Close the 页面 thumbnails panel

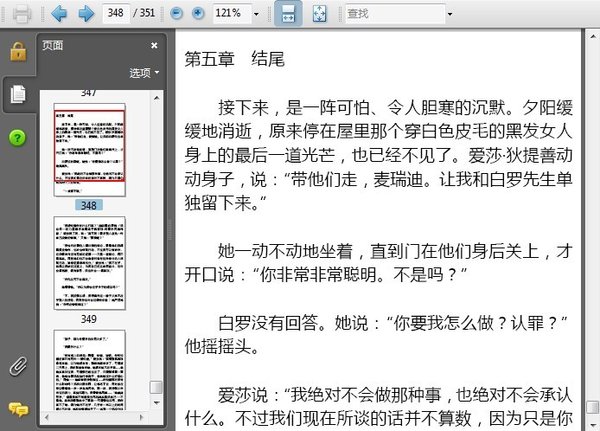tap(154, 46)
